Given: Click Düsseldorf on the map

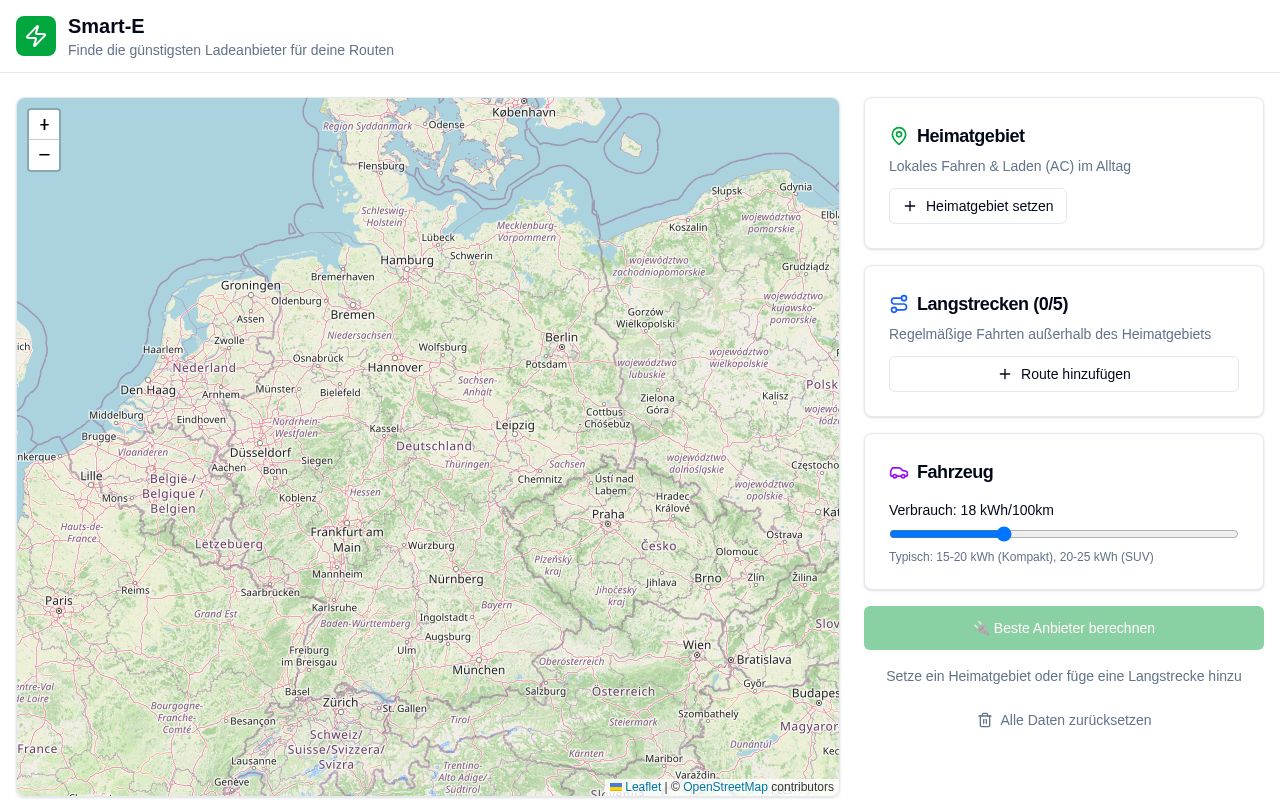Looking at the screenshot, I should (x=260, y=452).
